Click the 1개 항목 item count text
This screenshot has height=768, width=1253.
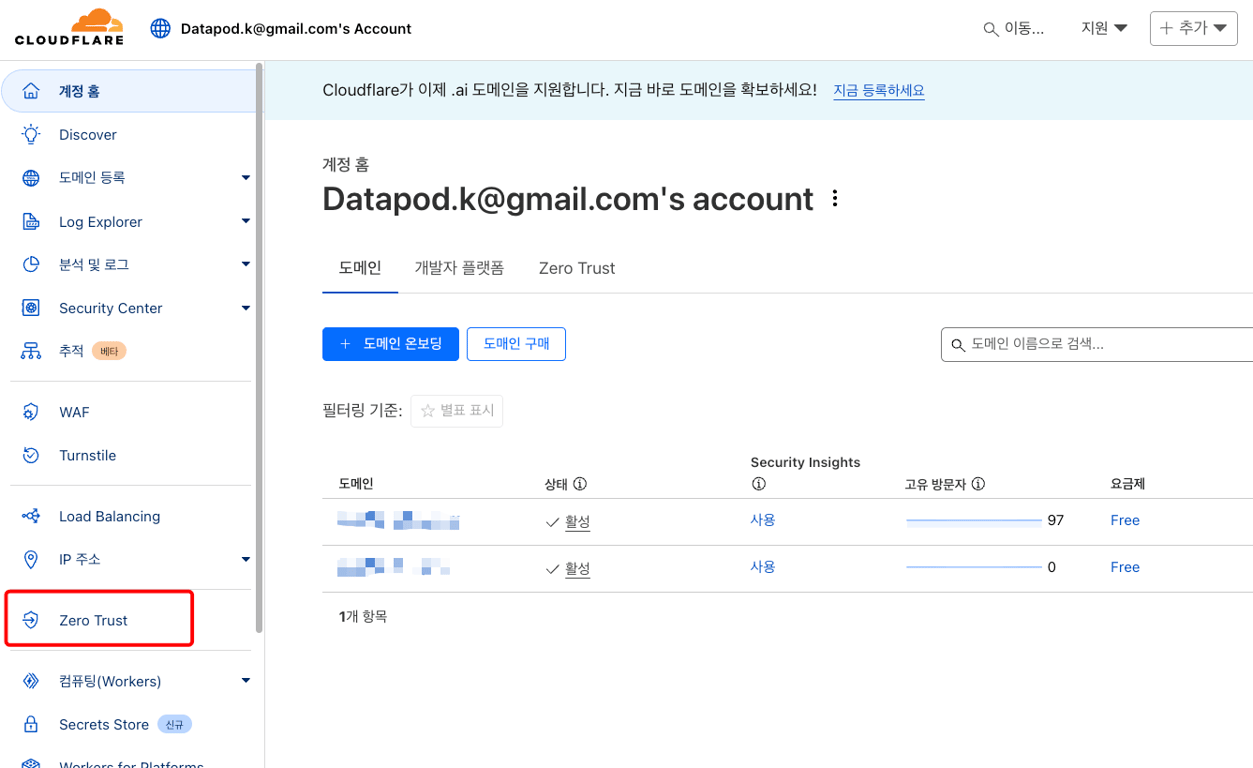(363, 617)
